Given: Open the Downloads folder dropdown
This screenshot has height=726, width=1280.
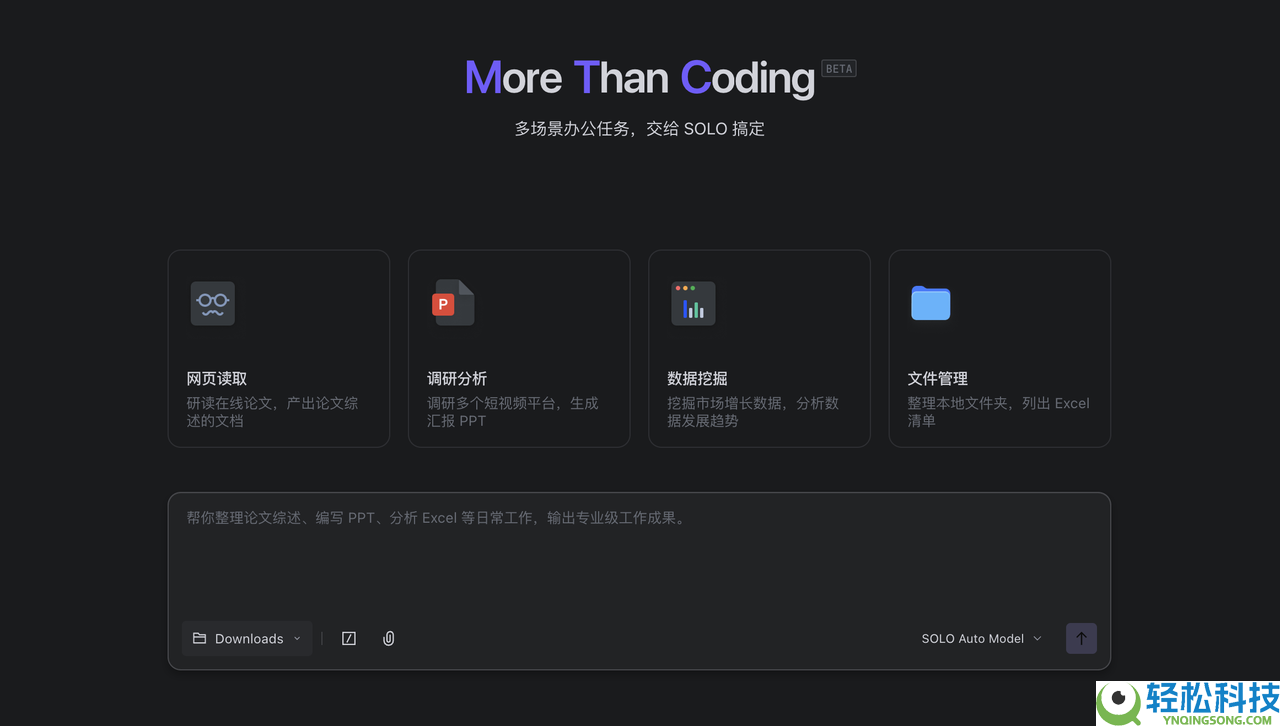Looking at the screenshot, I should 246,638.
